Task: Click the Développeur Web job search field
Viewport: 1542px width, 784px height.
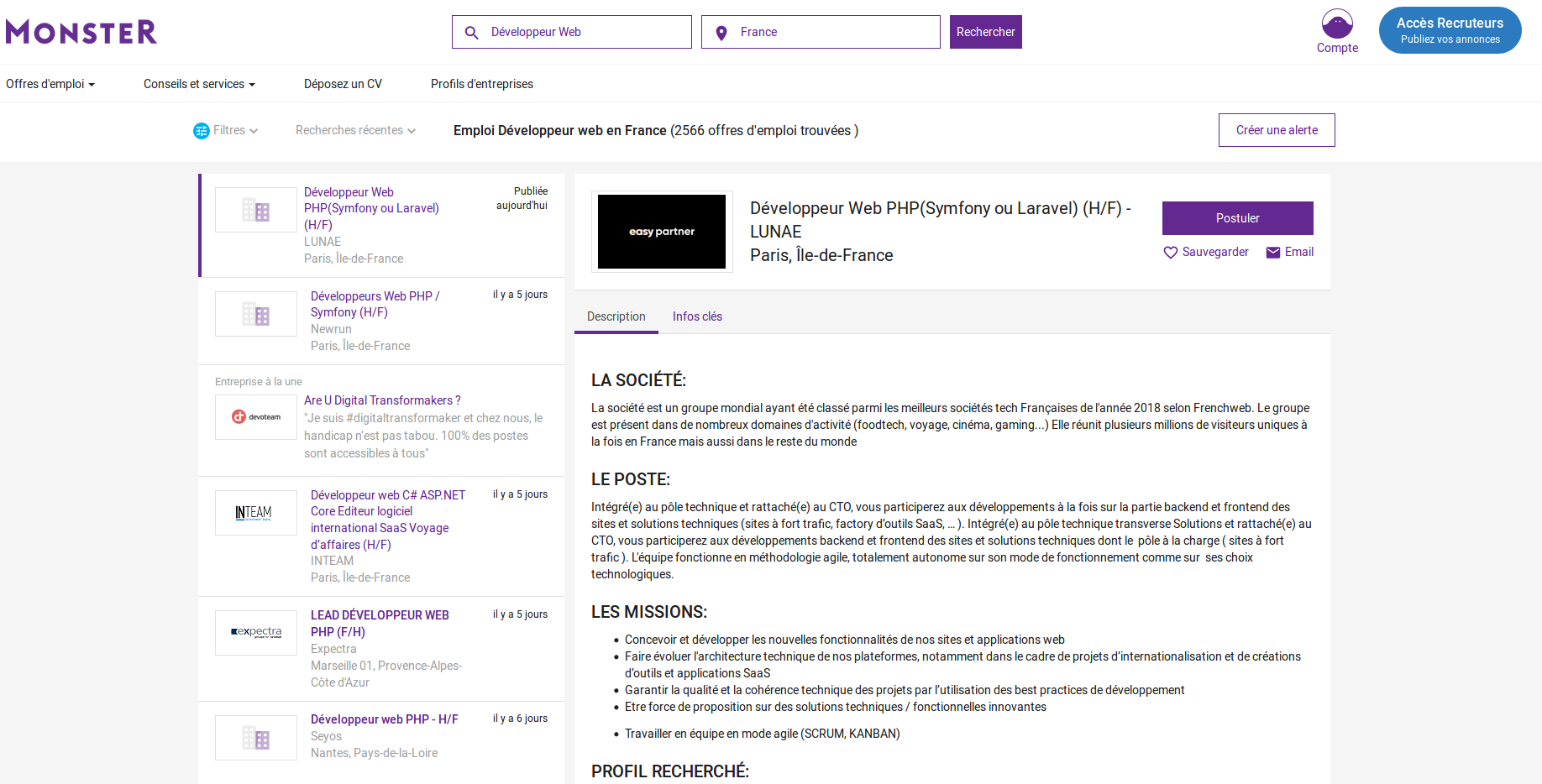Action: click(x=572, y=32)
